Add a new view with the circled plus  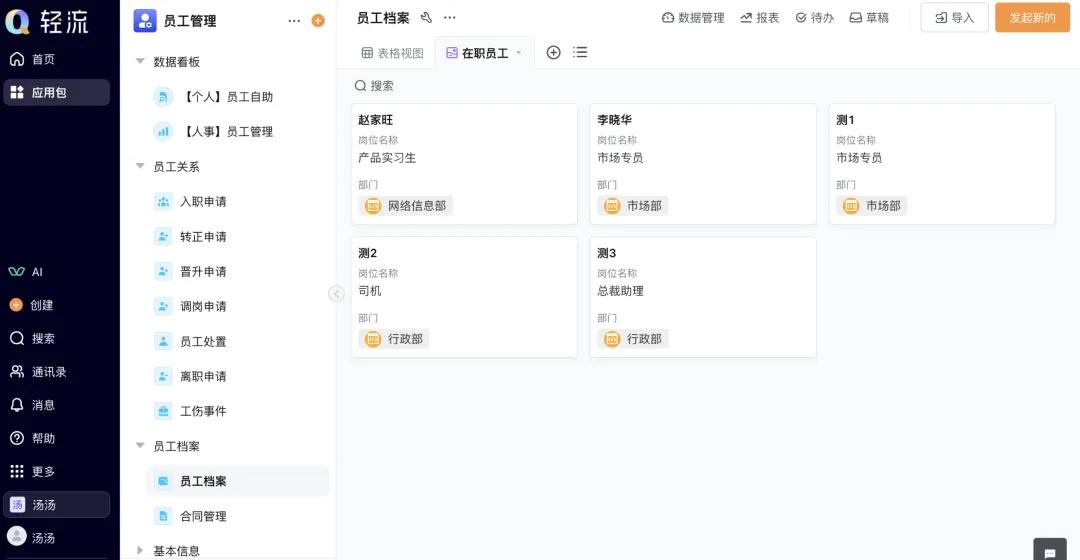coord(553,52)
